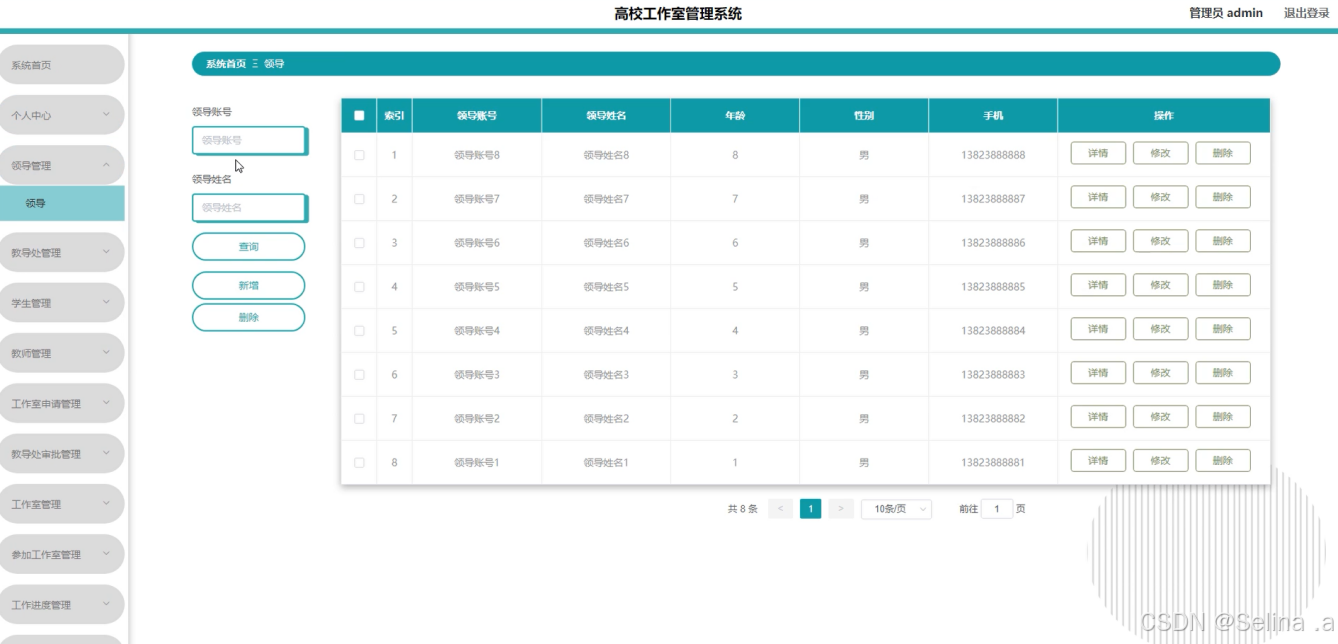Expand the 教导处审批管理 sidebar menu
This screenshot has width=1338, height=644.
point(62,454)
